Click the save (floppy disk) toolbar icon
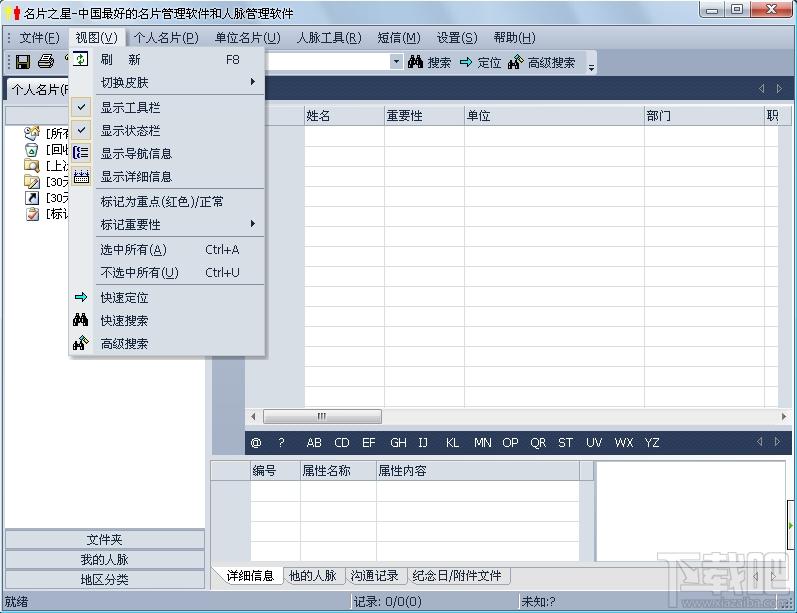The image size is (797, 613). coord(22,62)
